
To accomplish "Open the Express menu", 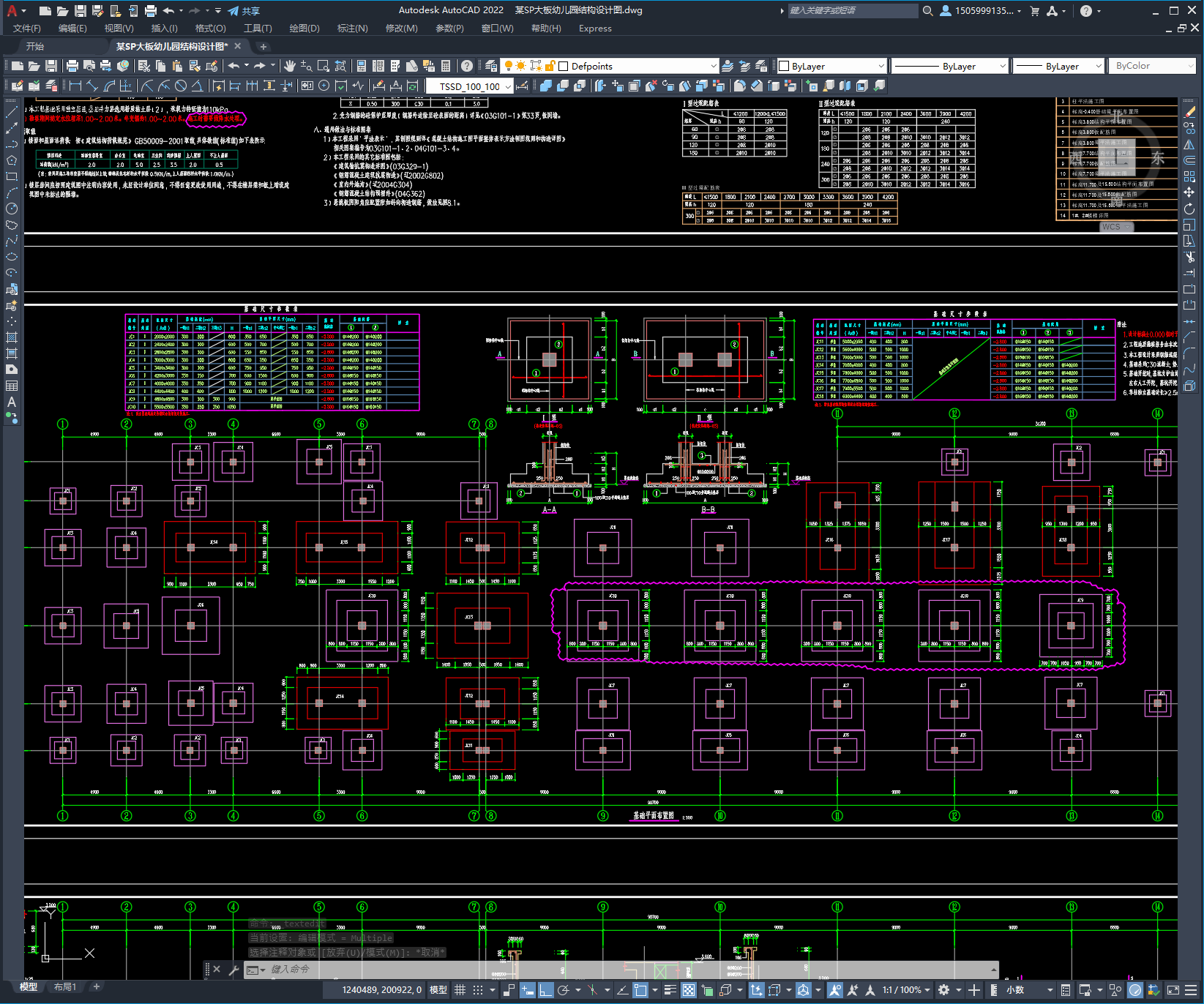I will [x=595, y=29].
